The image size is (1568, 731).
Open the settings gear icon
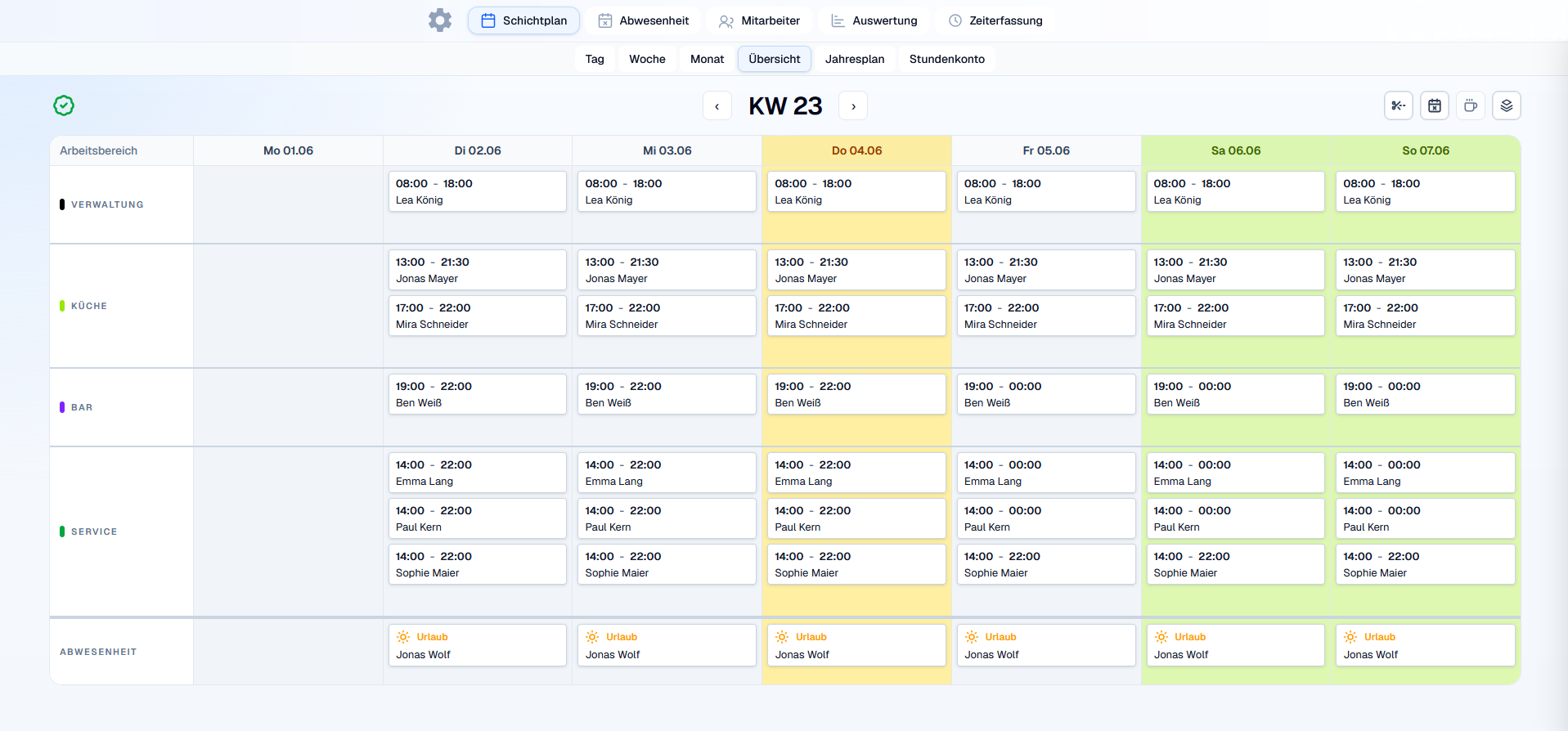[x=440, y=20]
